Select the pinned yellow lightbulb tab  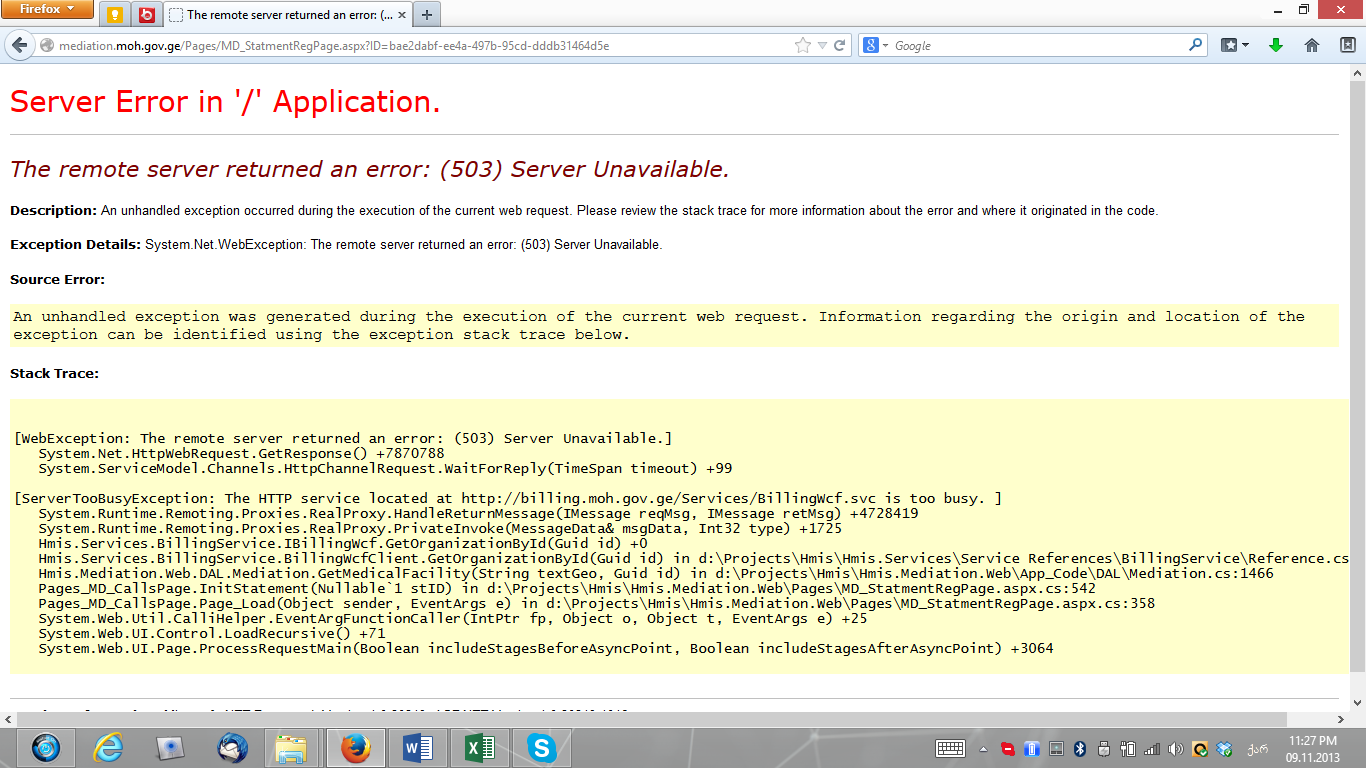click(116, 14)
